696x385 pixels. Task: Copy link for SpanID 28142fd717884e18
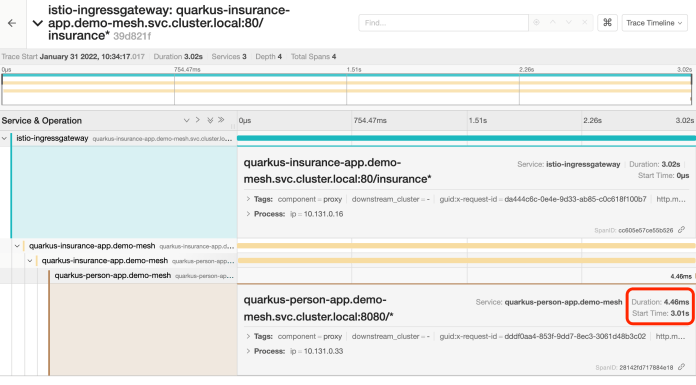(681, 367)
